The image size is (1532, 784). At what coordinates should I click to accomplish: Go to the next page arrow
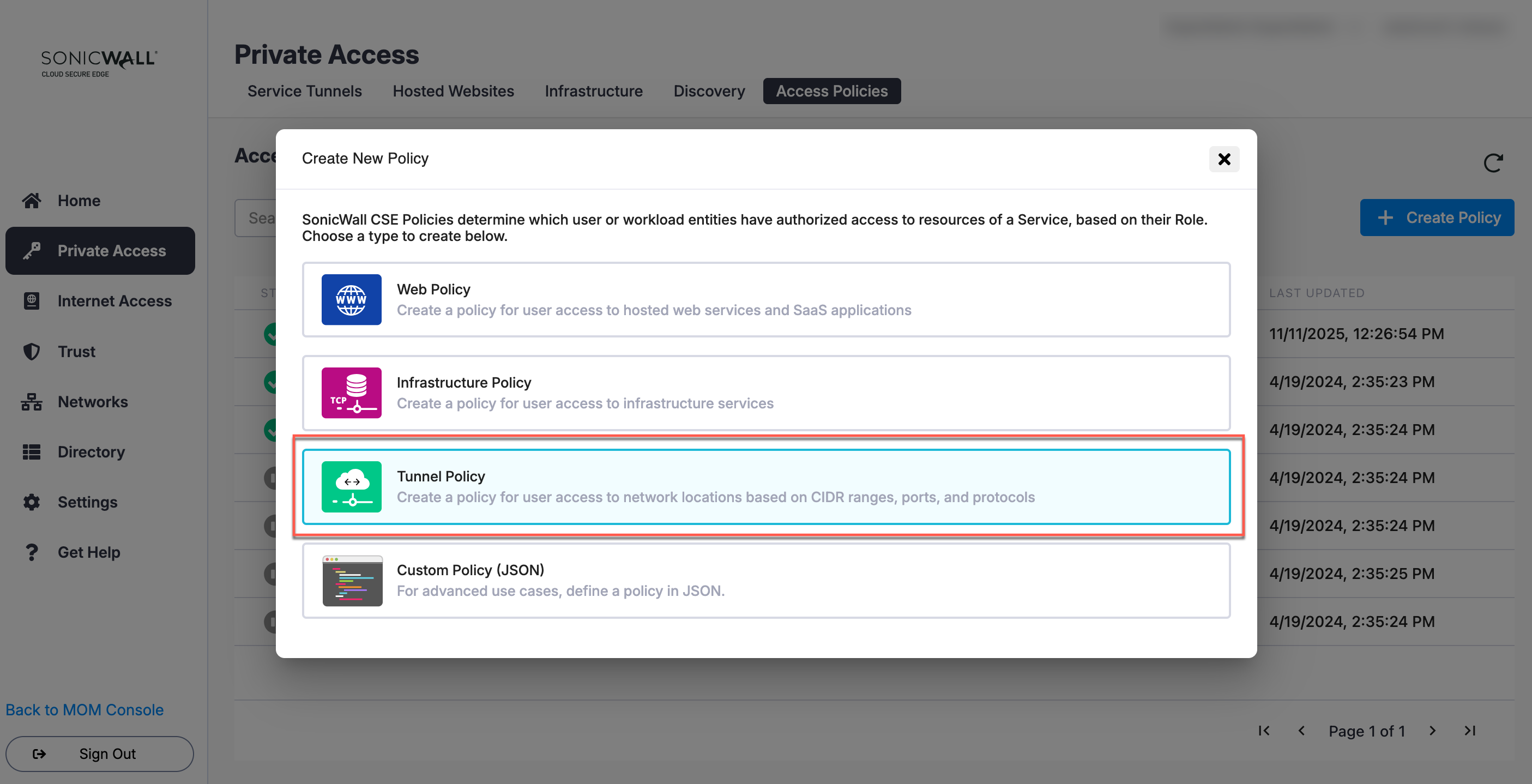(1433, 731)
